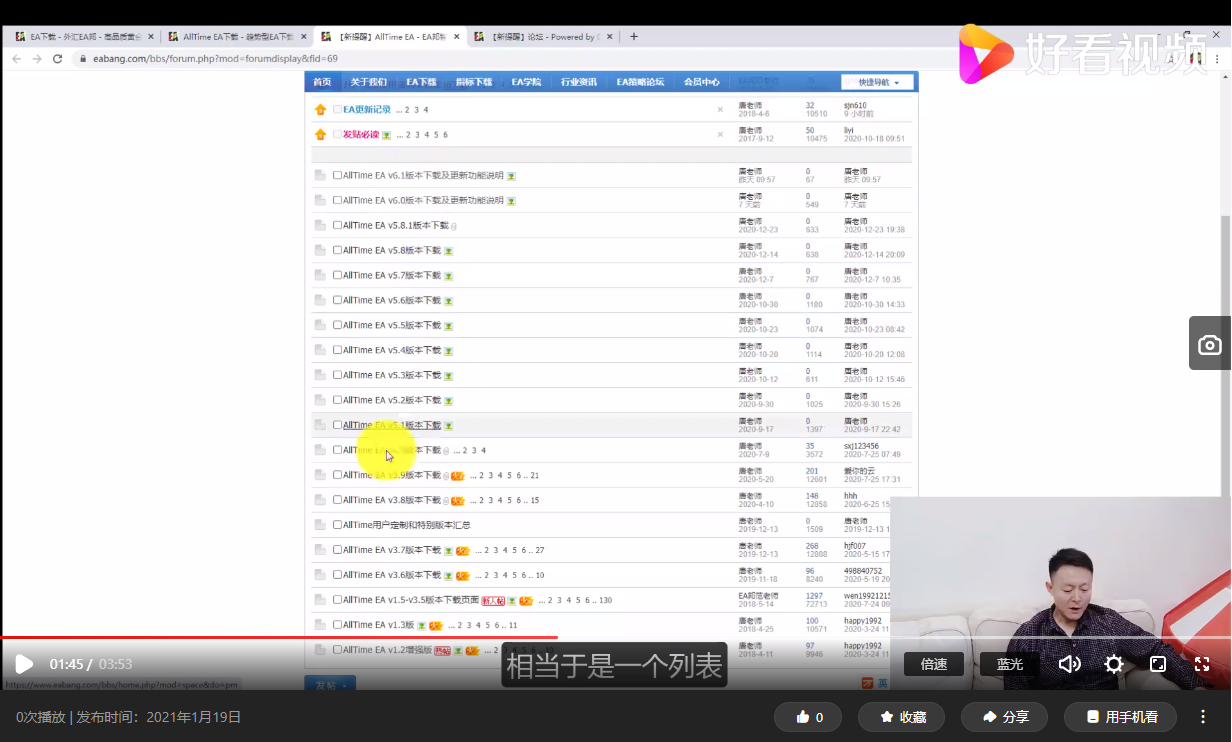Go to page 21 of the AllTime EA v3.9 thread
The image size is (1232, 742).
coord(535,476)
